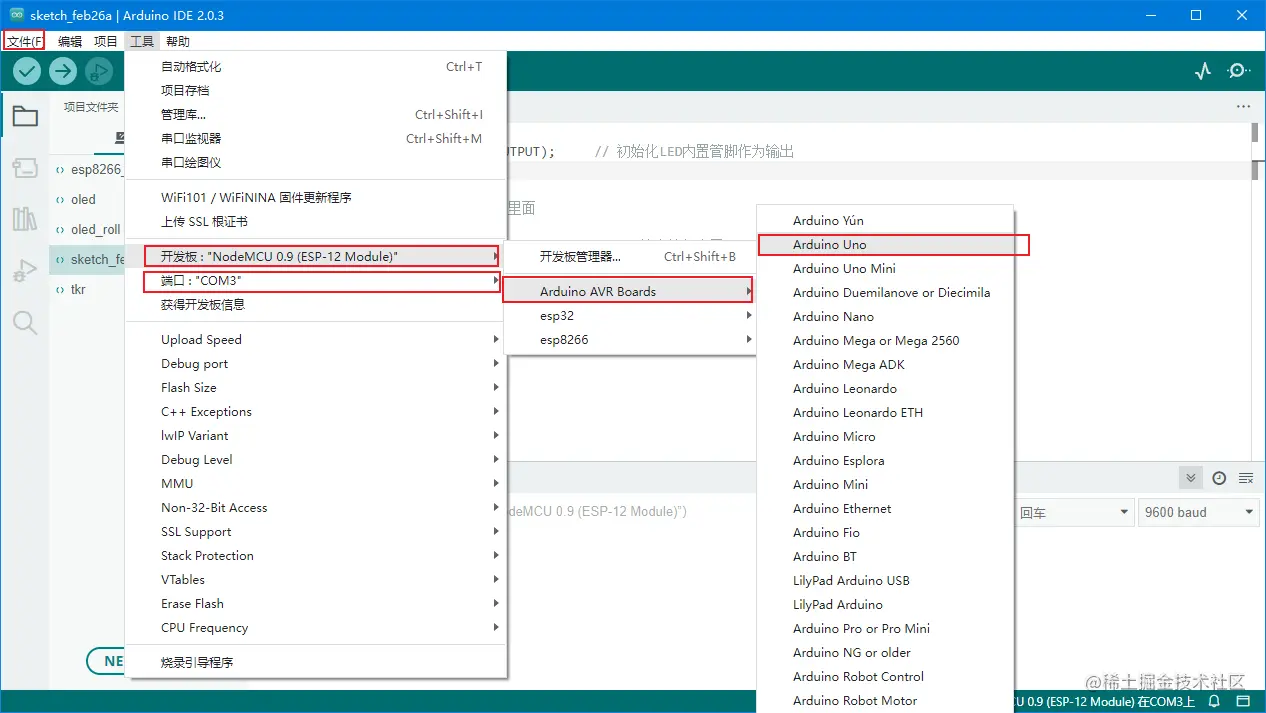Viewport: 1266px width, 713px height.
Task: Expand the lwIP Variant submenu
Action: click(316, 436)
